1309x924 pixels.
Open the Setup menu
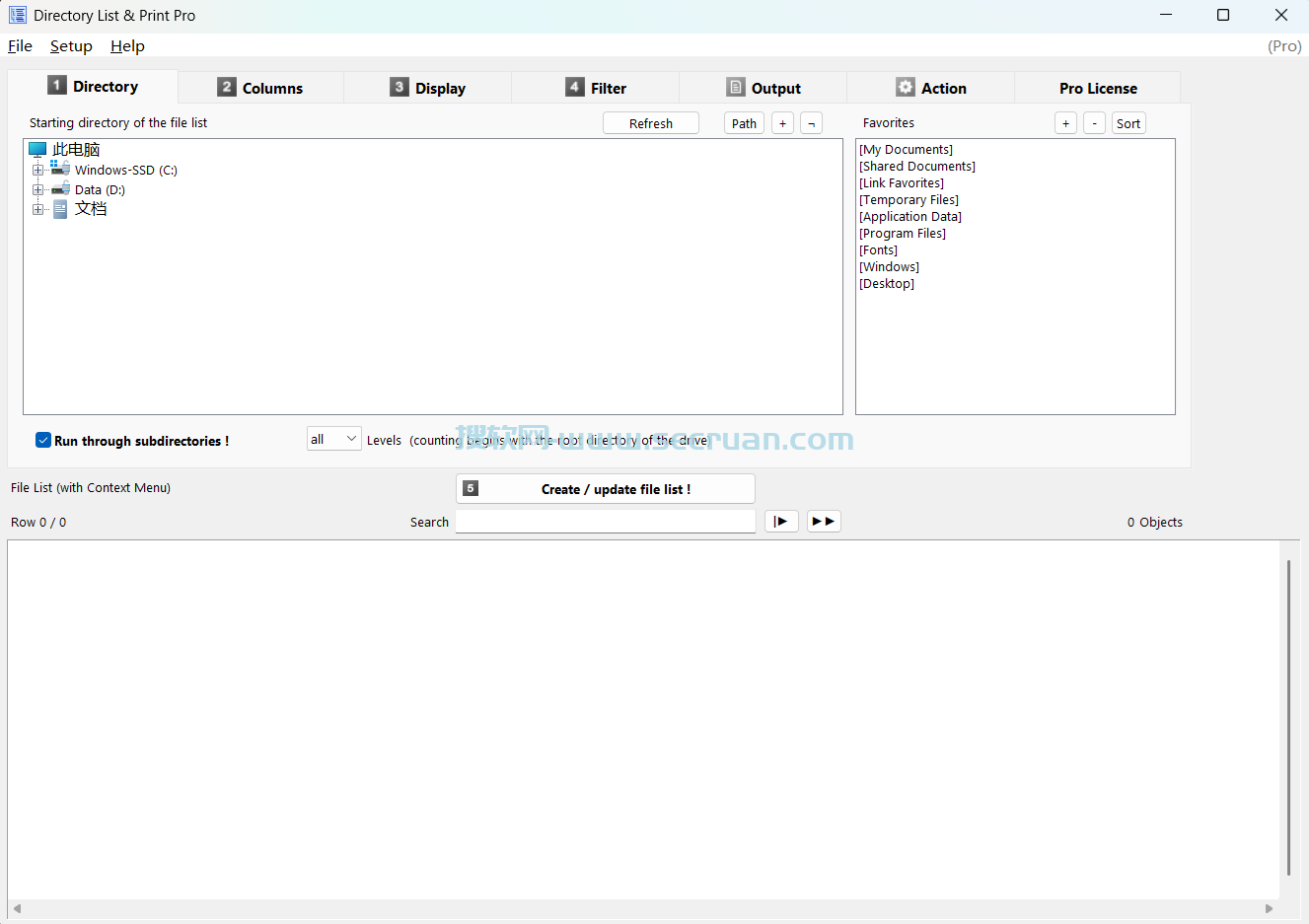point(71,45)
